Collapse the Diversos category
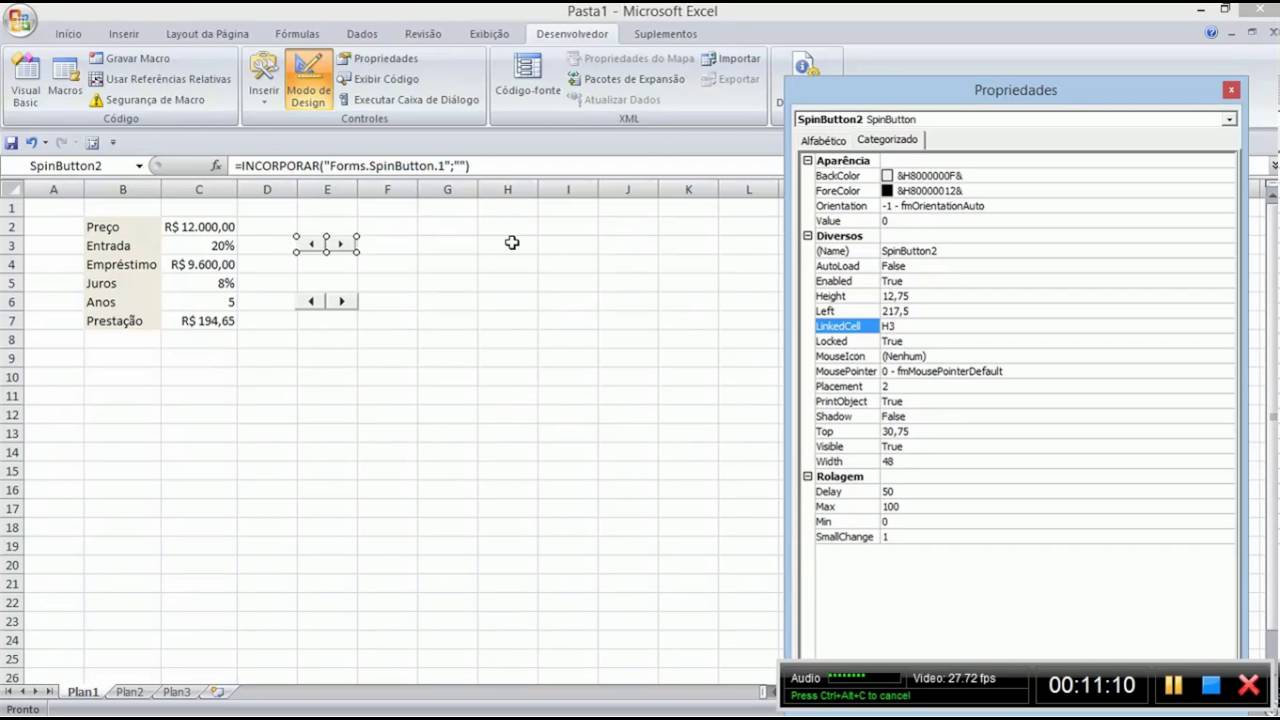 [x=808, y=236]
